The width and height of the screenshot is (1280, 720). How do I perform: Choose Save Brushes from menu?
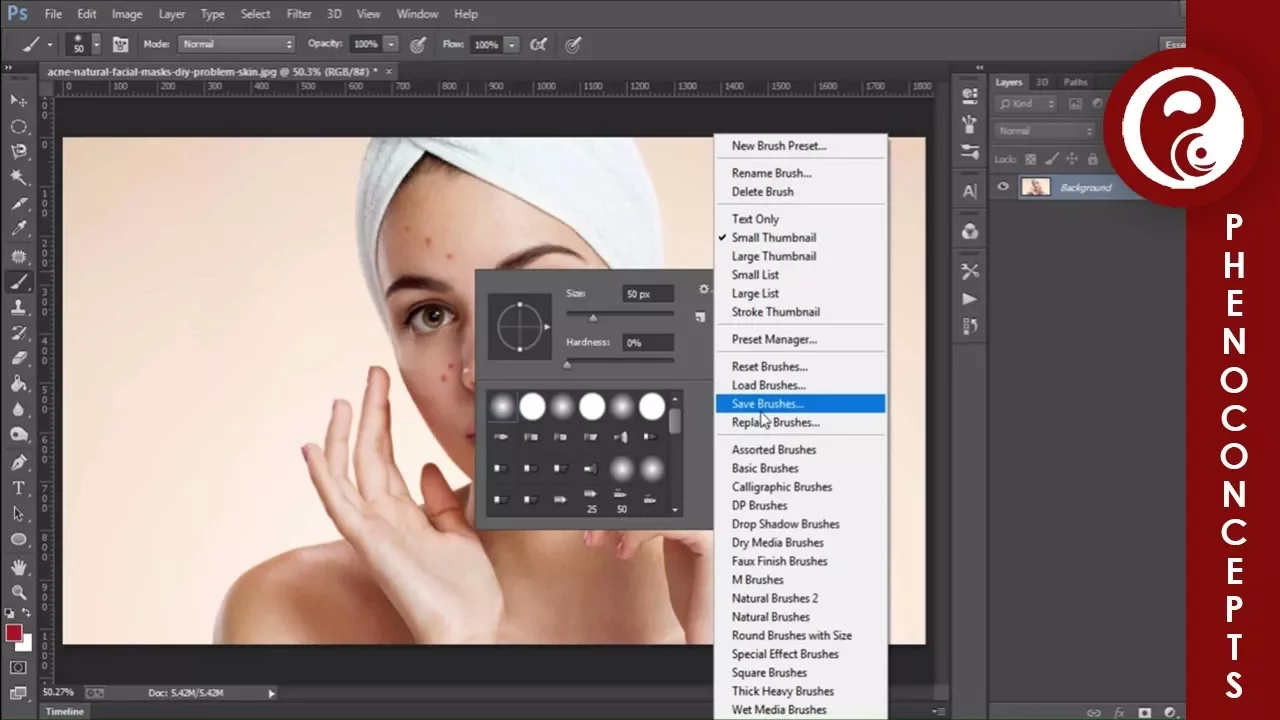[800, 404]
